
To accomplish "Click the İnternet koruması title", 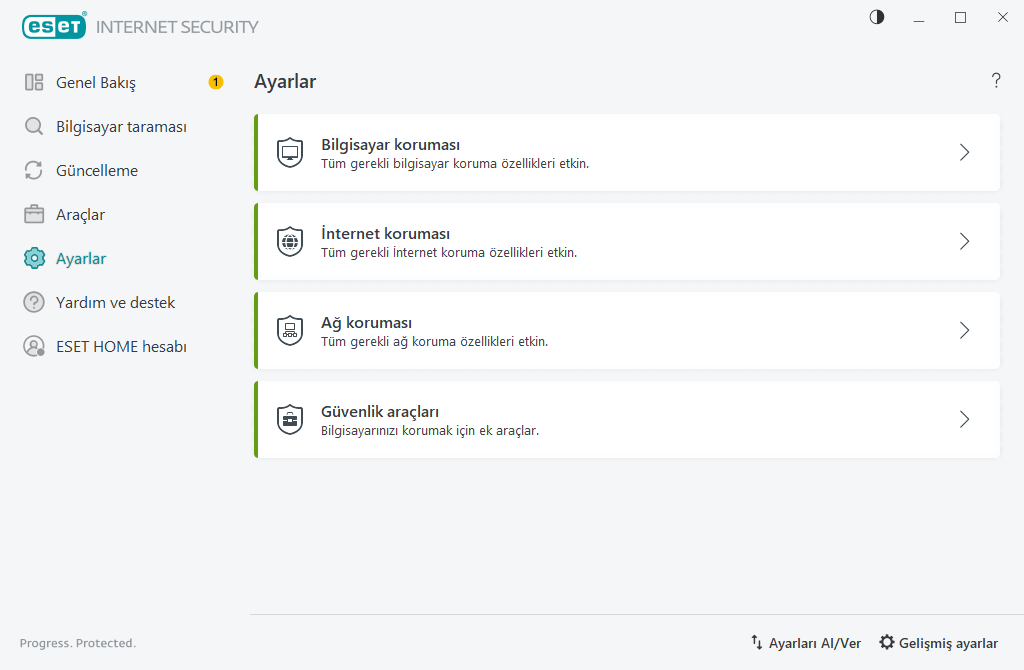I will tap(385, 233).
